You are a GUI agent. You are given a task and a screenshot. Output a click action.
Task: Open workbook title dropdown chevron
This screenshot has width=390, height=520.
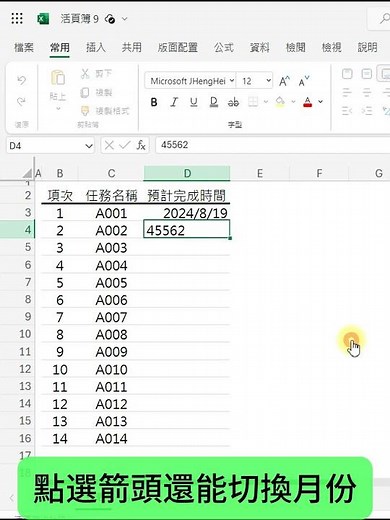(124, 19)
